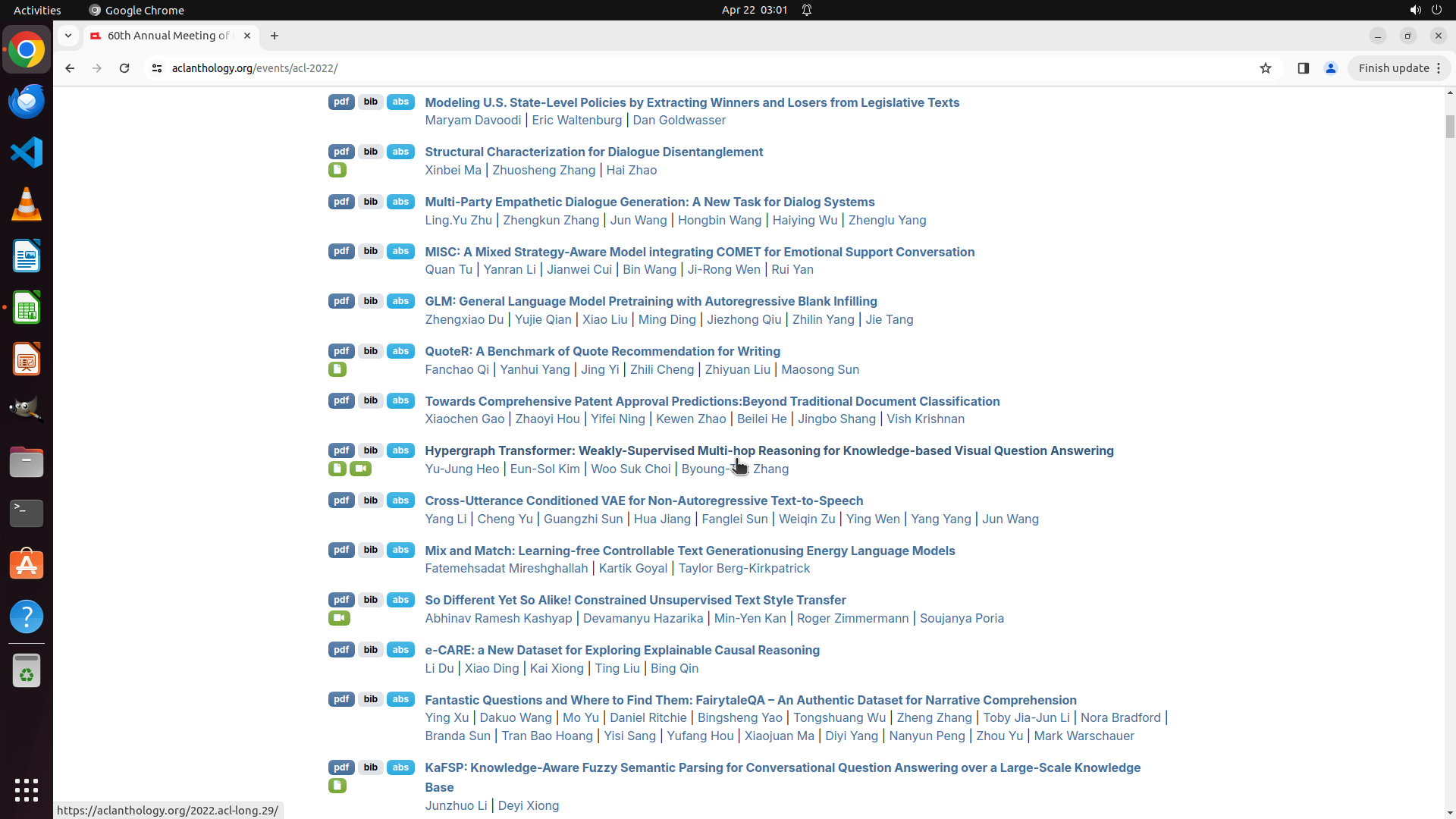Open author page for Dan Goldwasser

point(679,120)
